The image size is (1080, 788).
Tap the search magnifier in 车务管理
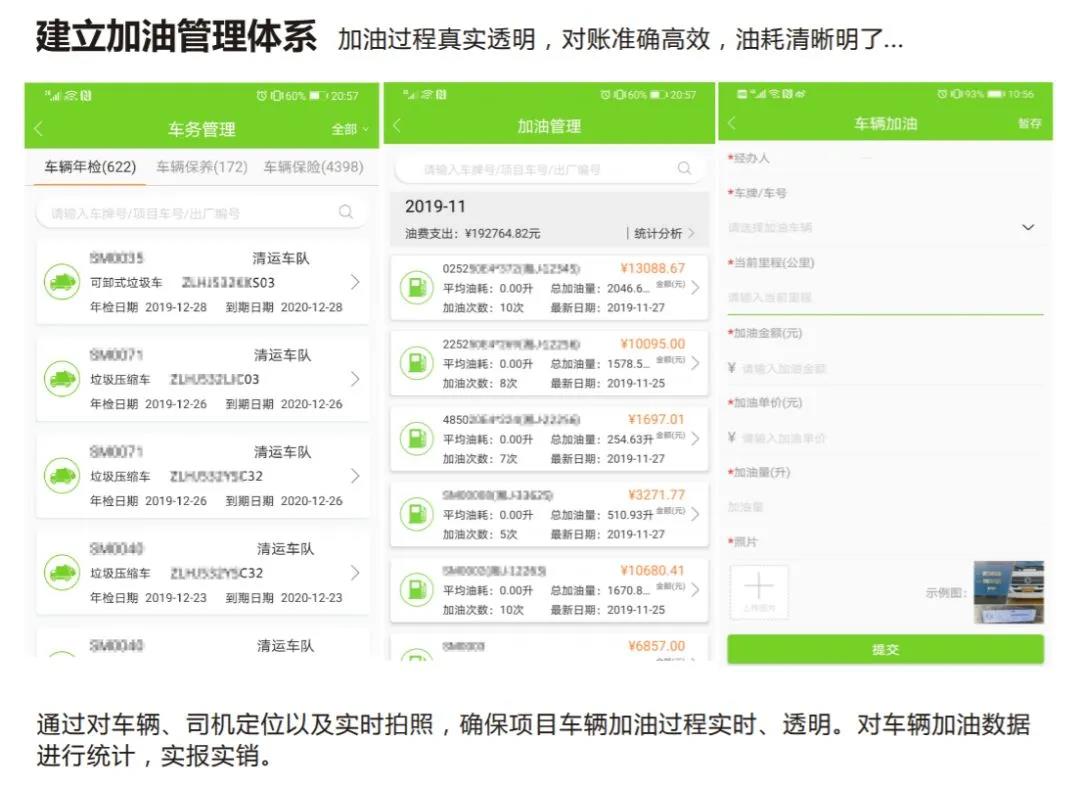[345, 212]
